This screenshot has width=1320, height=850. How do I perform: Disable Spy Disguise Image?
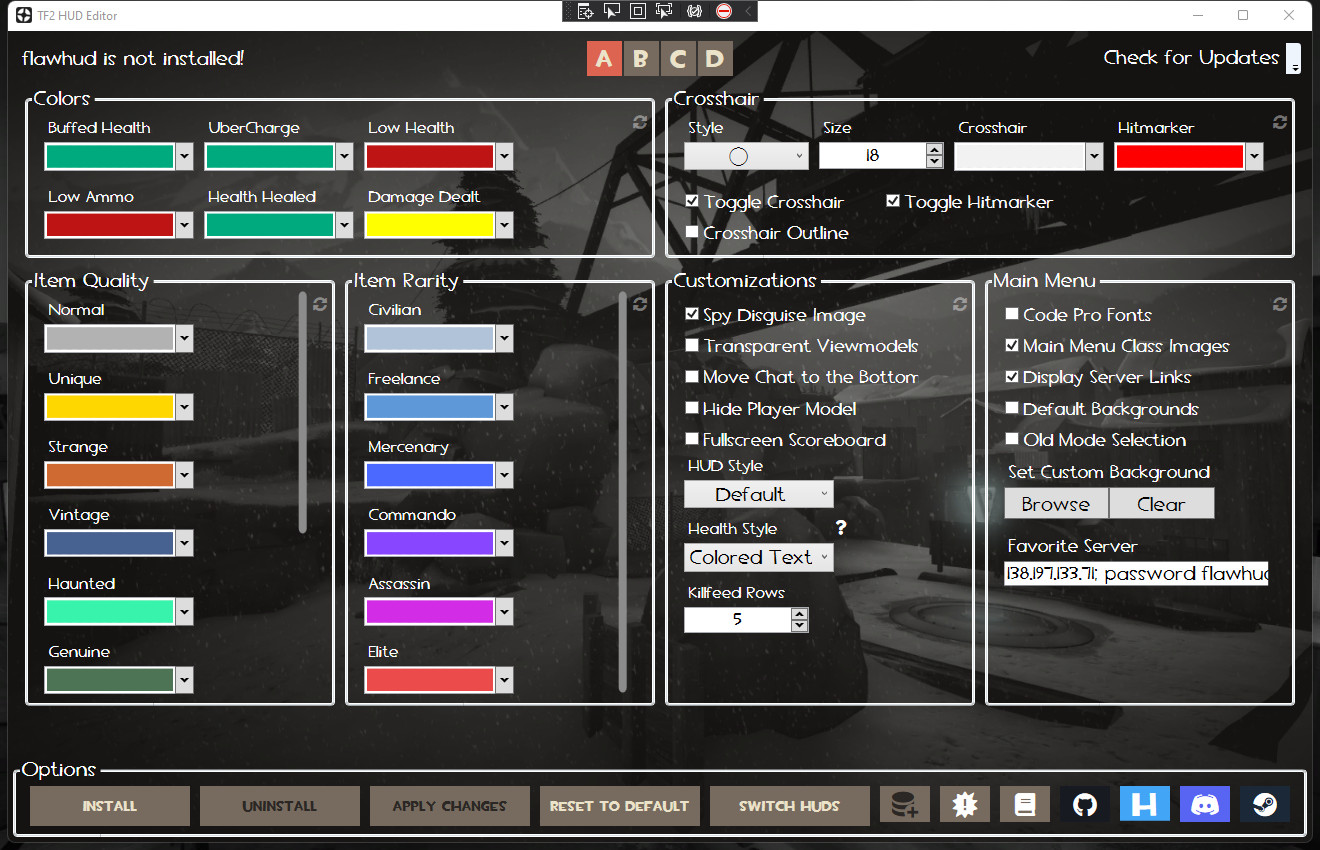pos(692,314)
